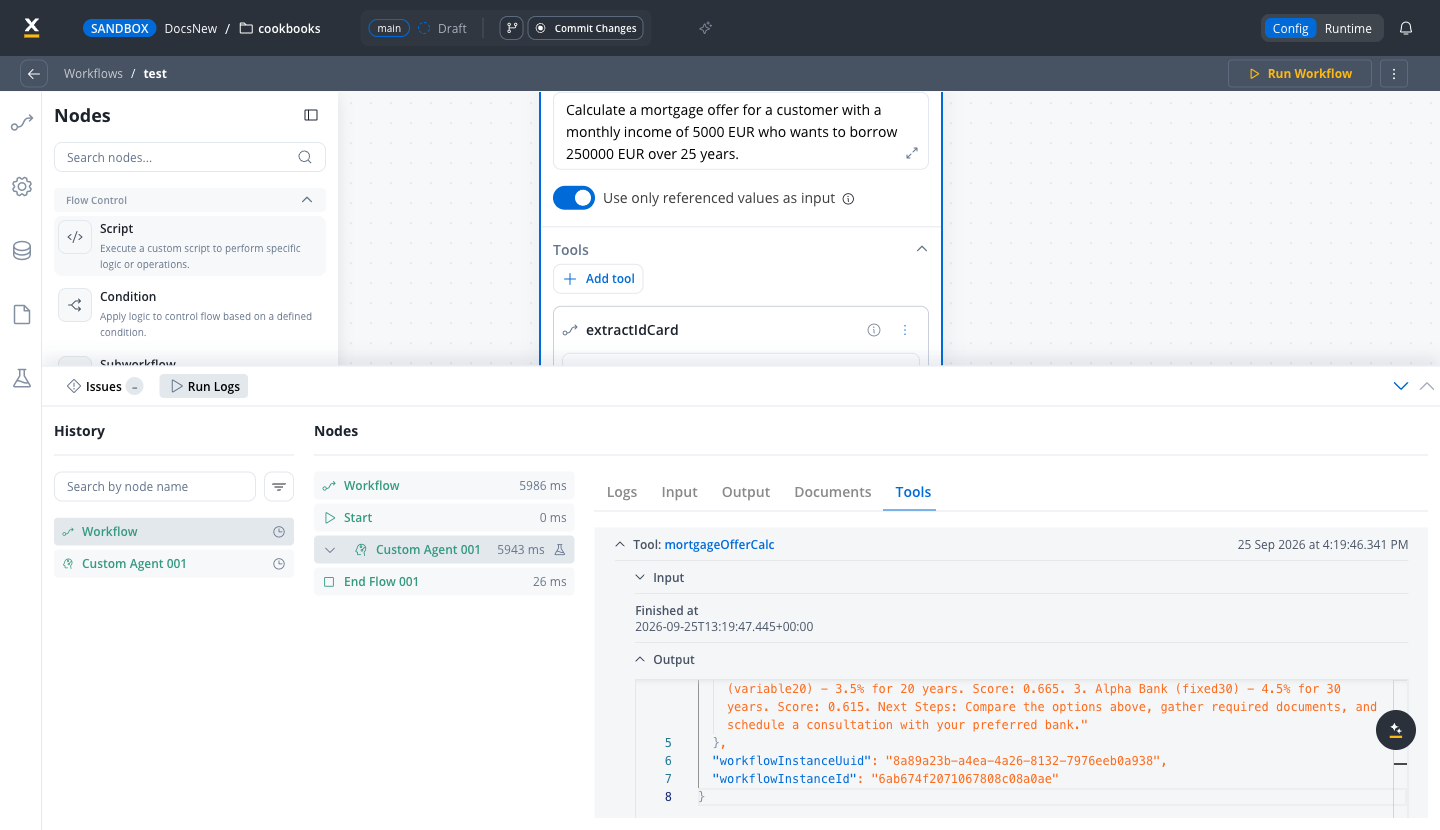Click the branch icon next to Draft
Image resolution: width=1440 pixels, height=830 pixels.
pos(511,28)
